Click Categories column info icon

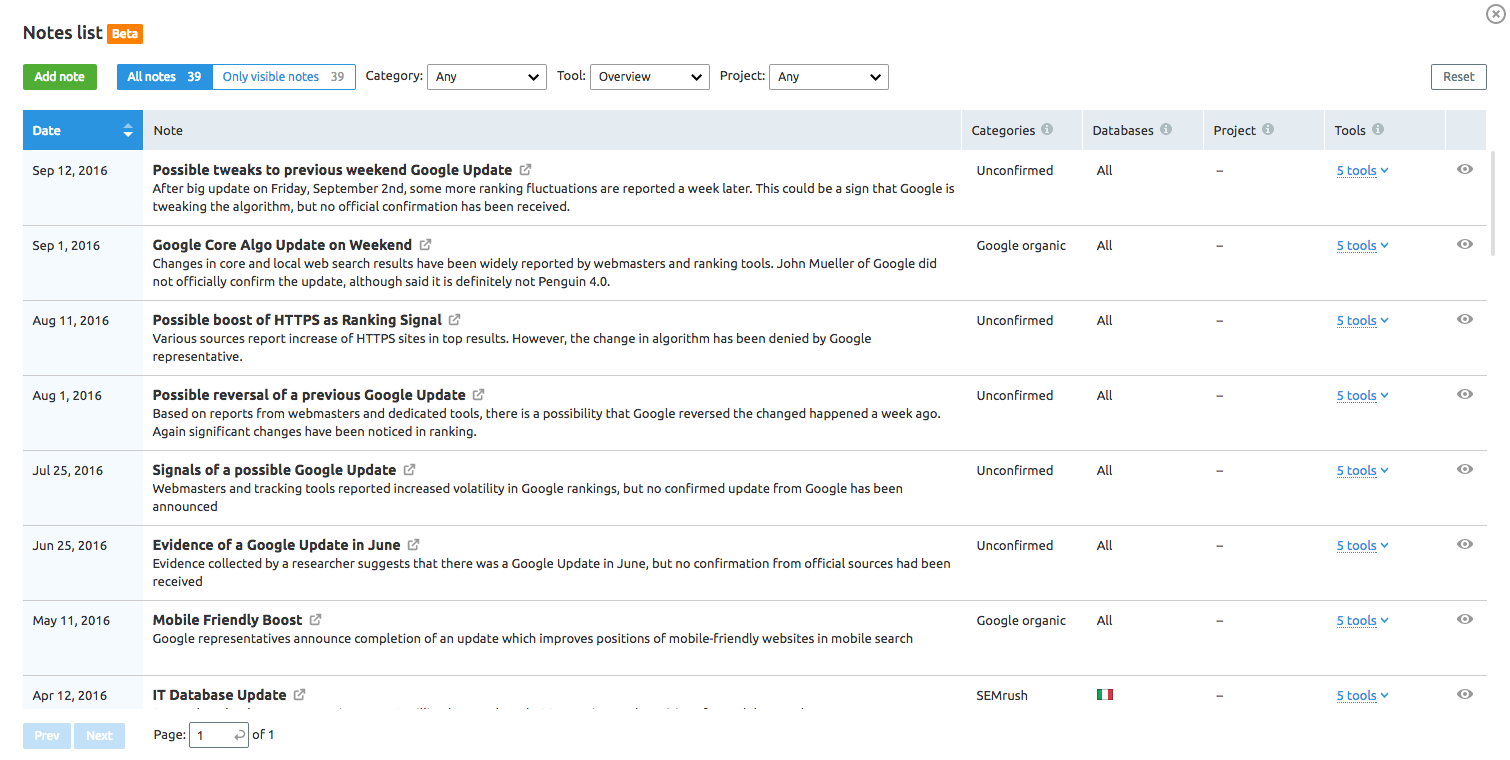coord(1047,130)
